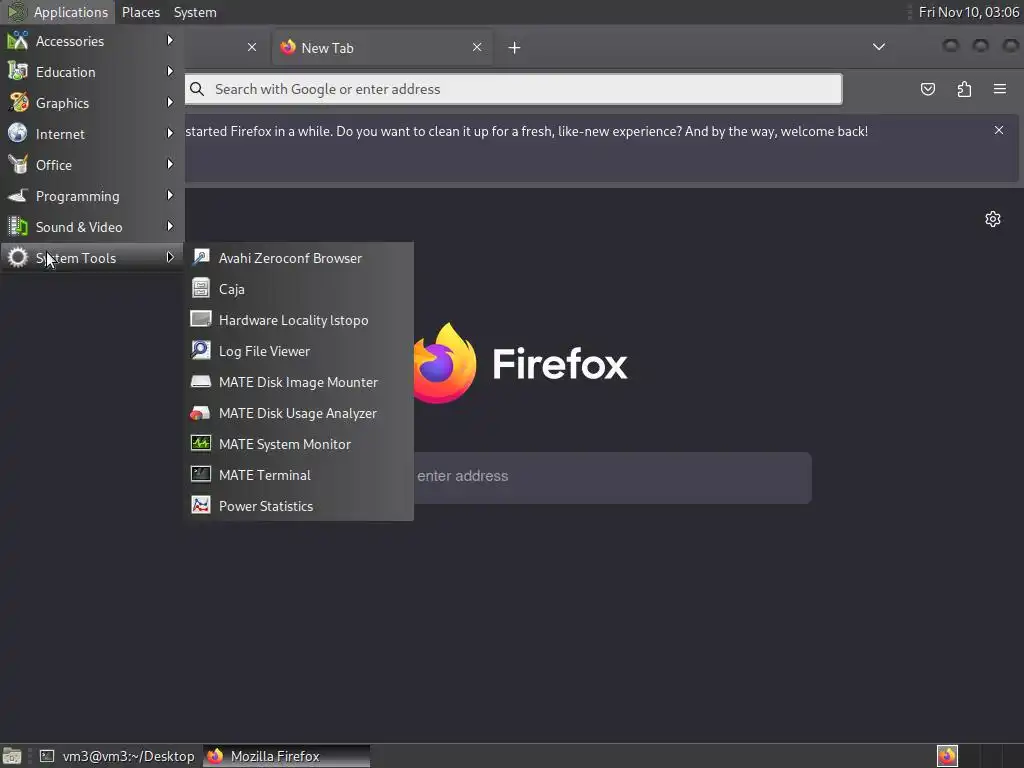Close the New Tab tab
This screenshot has height=768, width=1024.
tap(477, 47)
